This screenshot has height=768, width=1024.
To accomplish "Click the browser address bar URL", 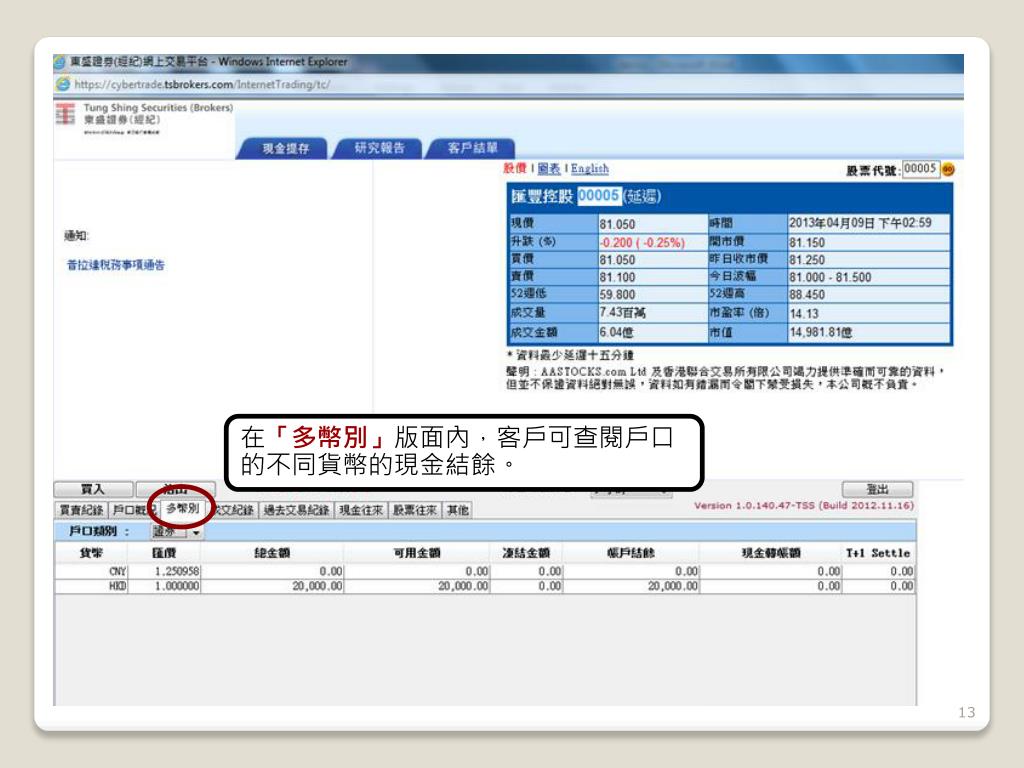I will point(202,84).
